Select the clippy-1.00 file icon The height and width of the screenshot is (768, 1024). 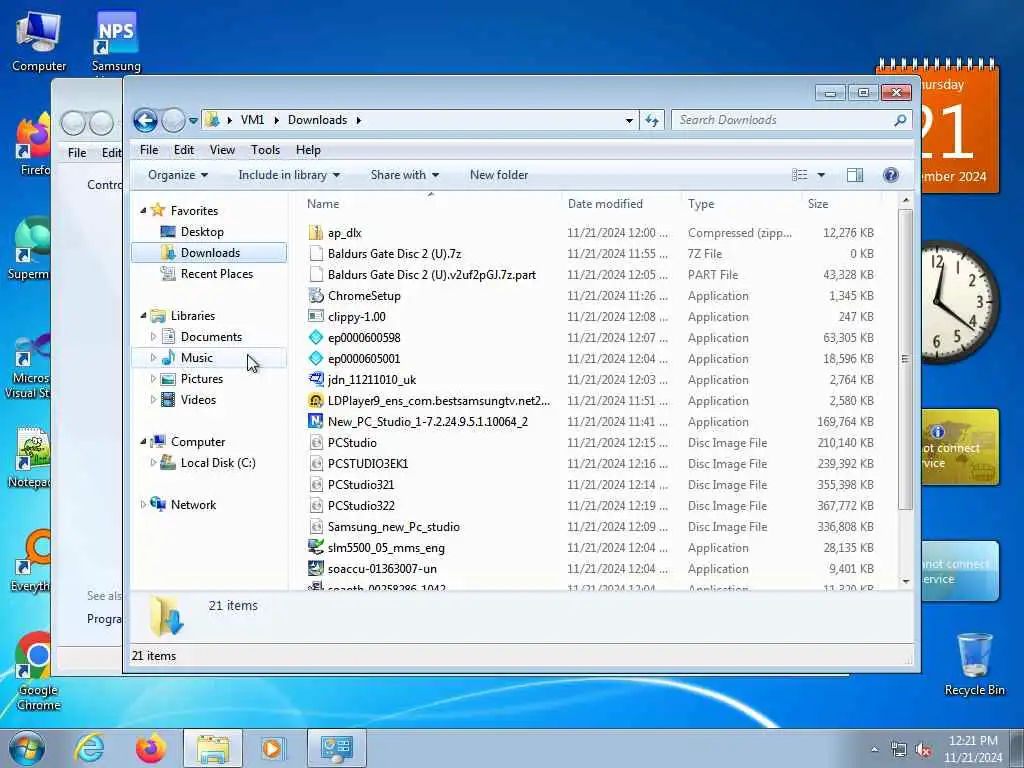click(315, 316)
